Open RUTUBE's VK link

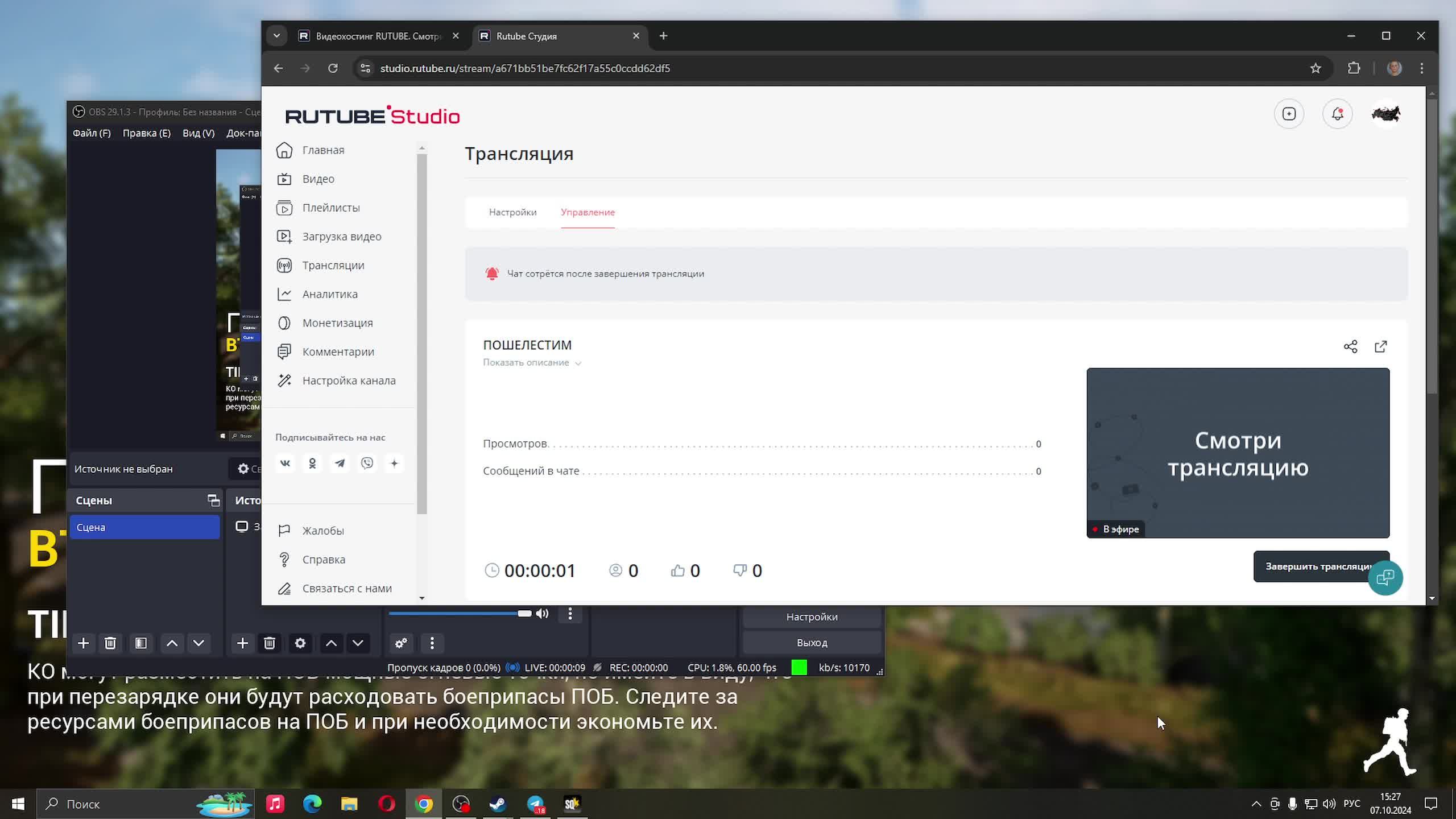pos(285,464)
